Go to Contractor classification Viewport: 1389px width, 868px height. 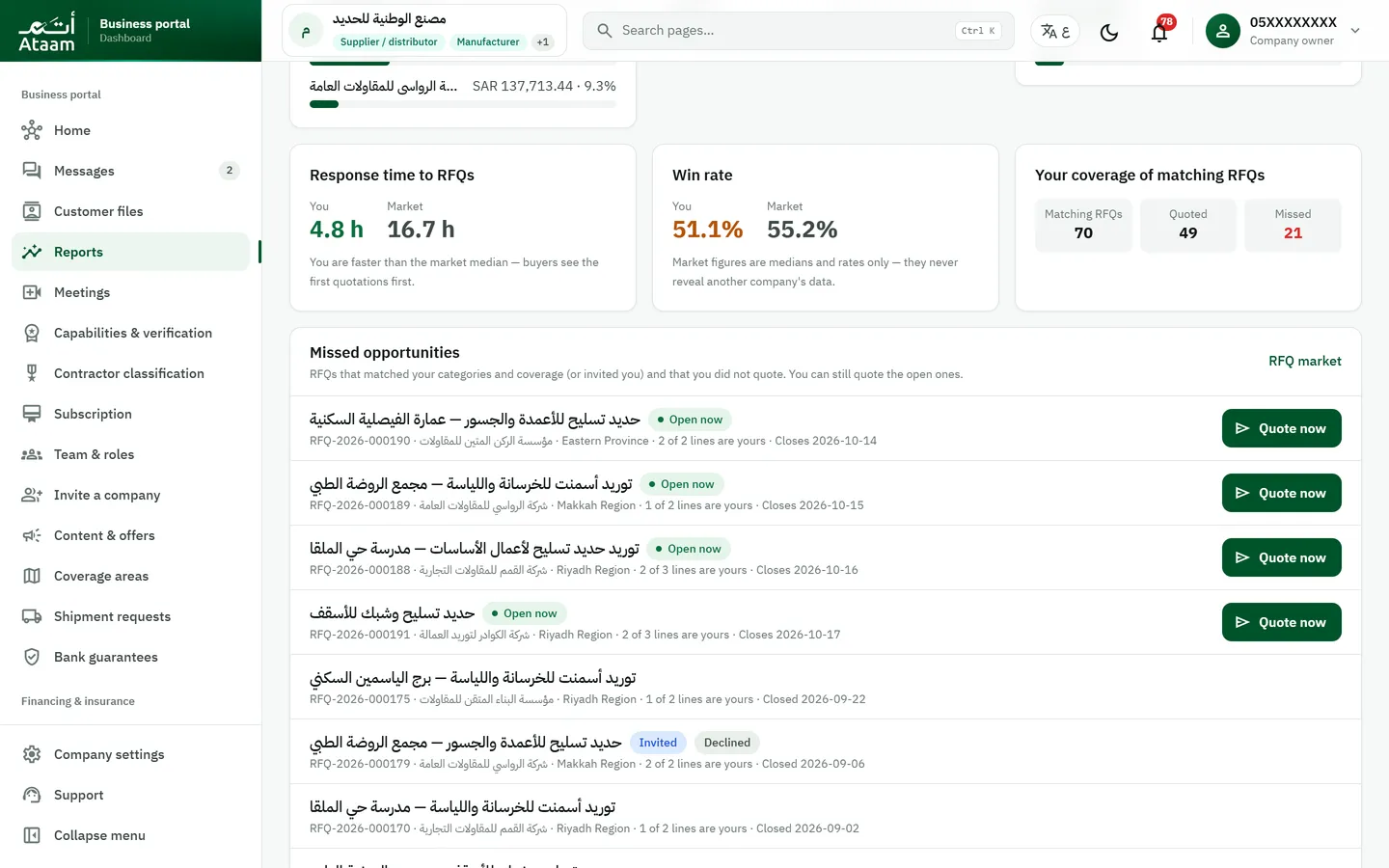tap(130, 373)
